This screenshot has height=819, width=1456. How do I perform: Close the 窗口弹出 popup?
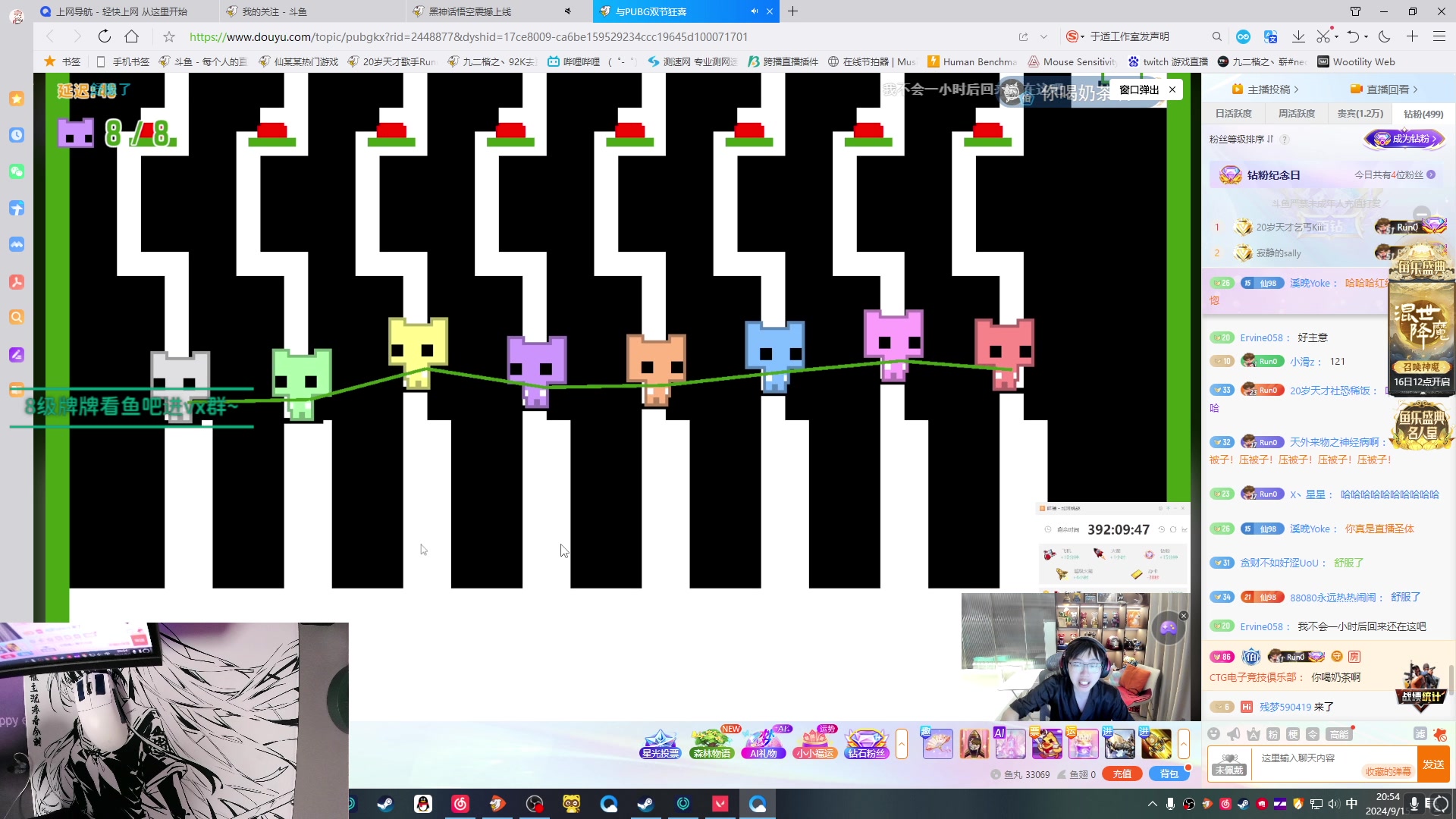coord(1172,89)
